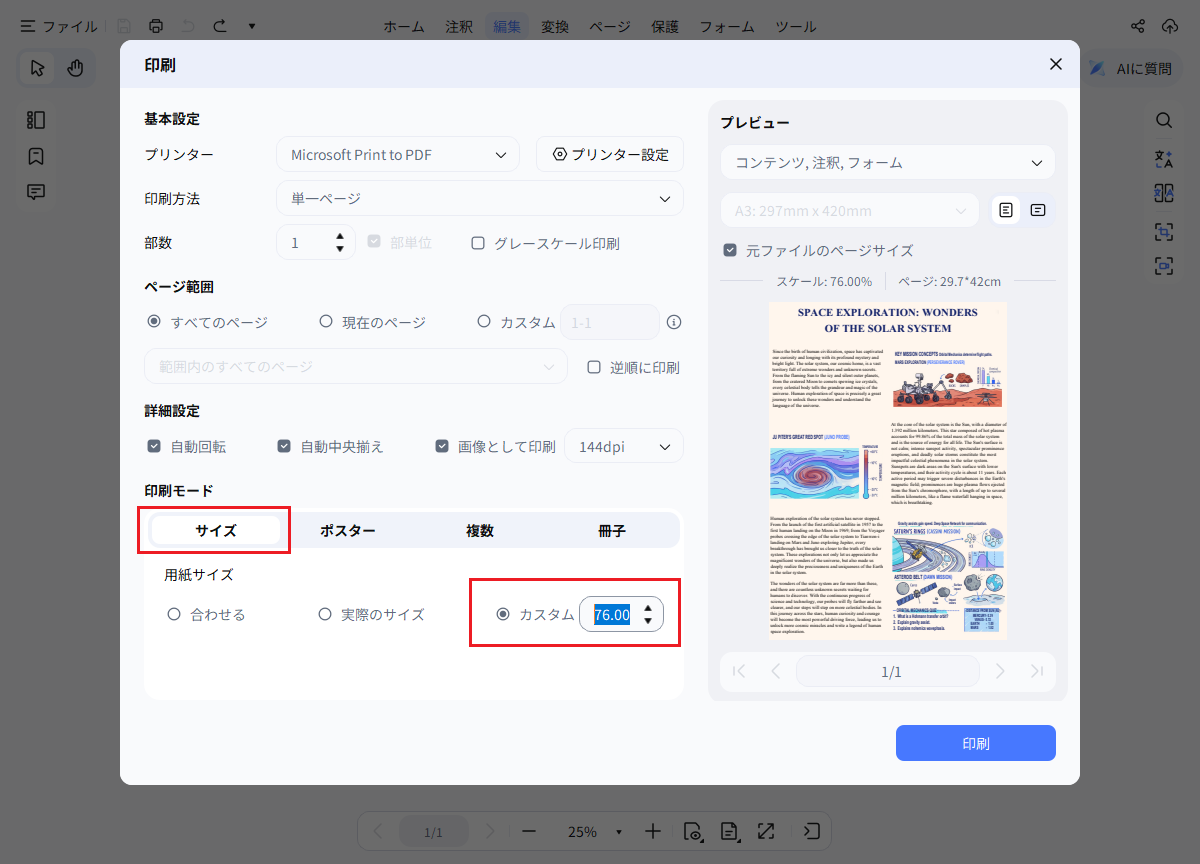Open the bookmarks panel icon

click(36, 156)
